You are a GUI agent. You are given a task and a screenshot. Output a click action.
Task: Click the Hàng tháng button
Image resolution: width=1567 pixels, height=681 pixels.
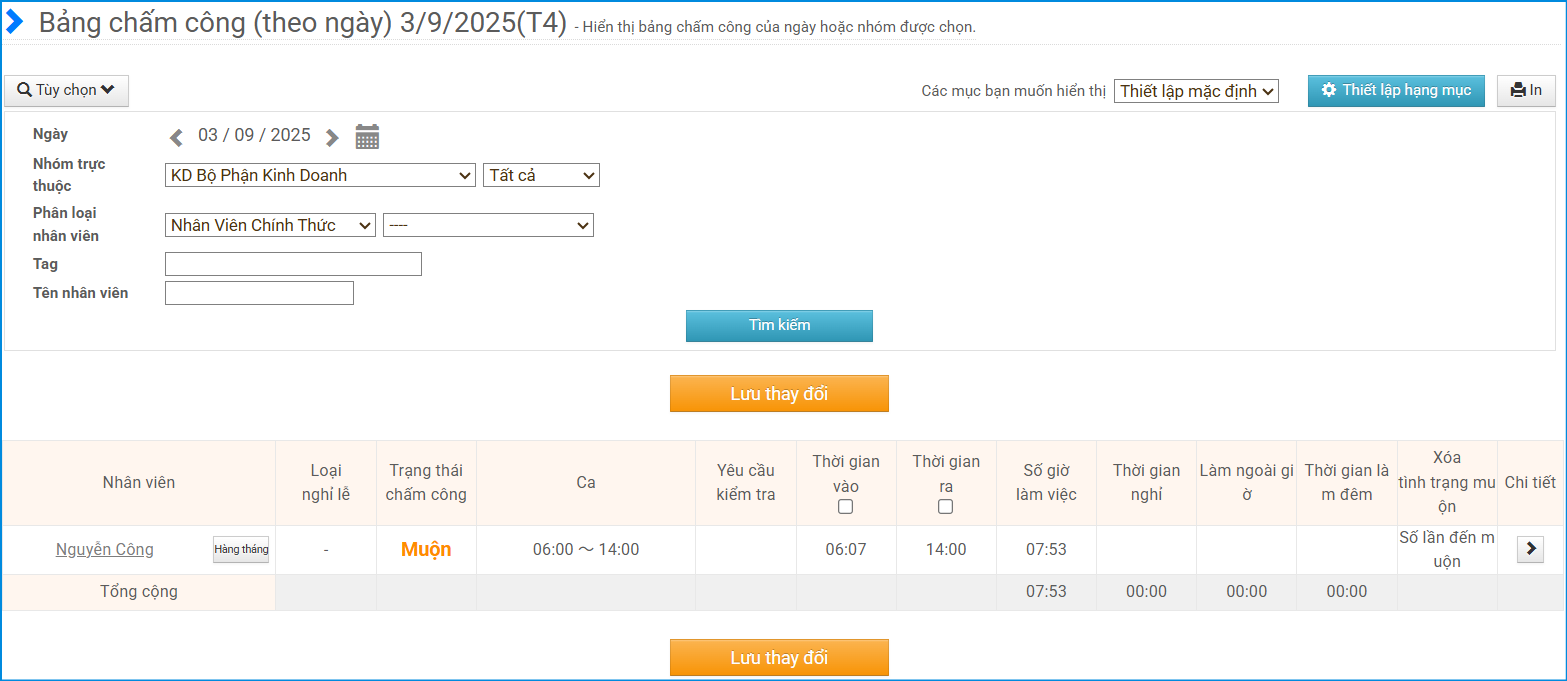tap(241, 549)
